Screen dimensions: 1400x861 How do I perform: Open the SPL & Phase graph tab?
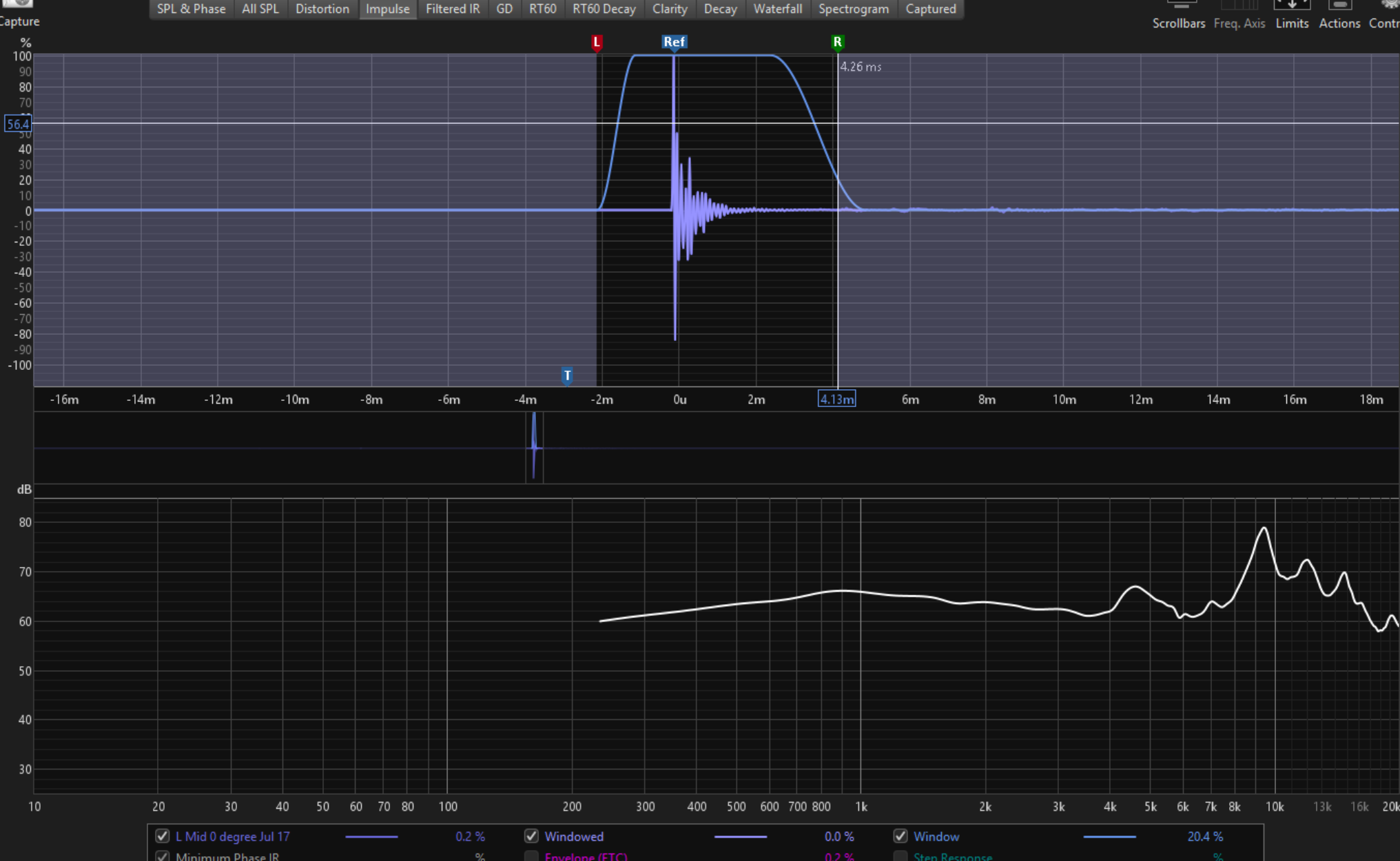click(x=191, y=9)
